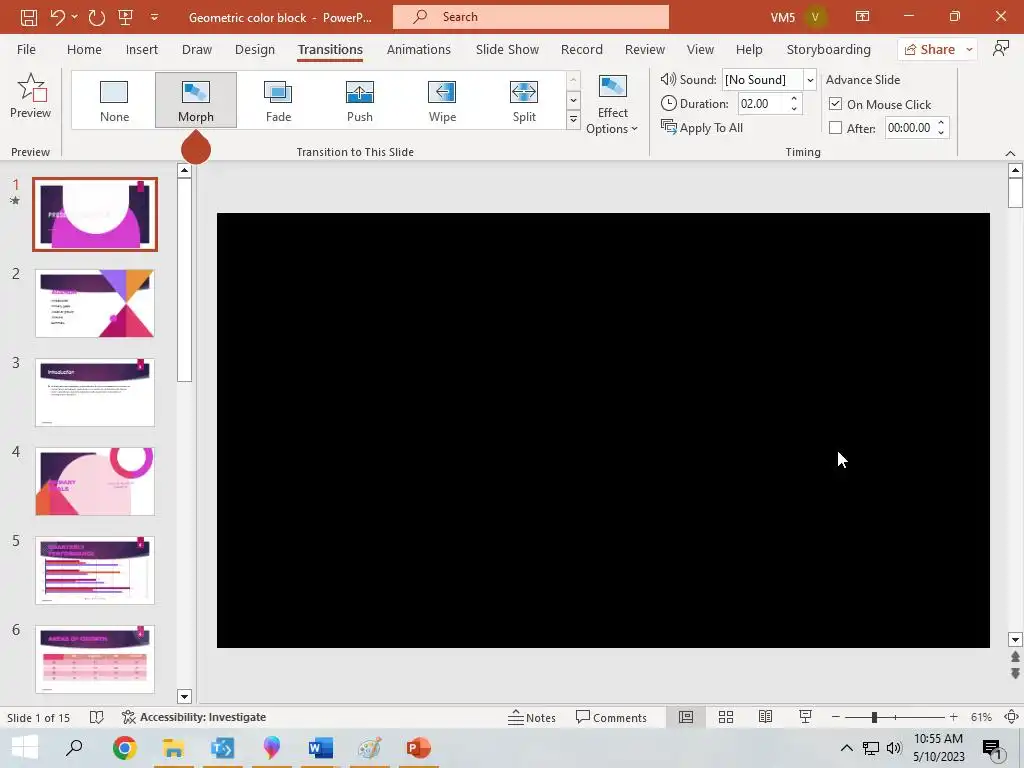Click Apply To All

click(702, 128)
